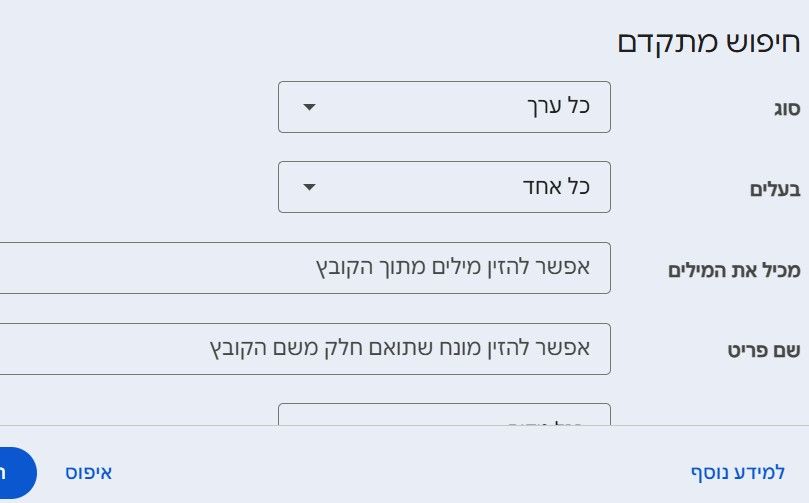This screenshot has height=503, width=809.
Task: Select the כל אחד text in the owner box
Action: pyautogui.click(x=556, y=186)
